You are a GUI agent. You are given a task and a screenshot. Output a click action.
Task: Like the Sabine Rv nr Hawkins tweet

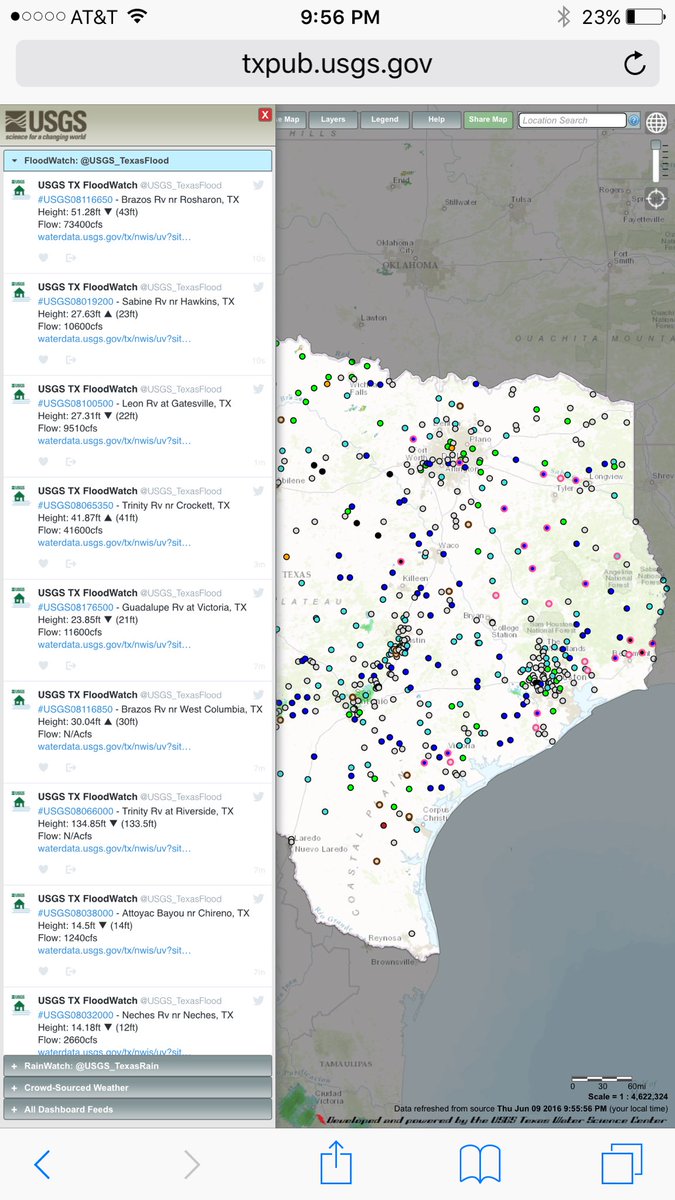point(43,360)
